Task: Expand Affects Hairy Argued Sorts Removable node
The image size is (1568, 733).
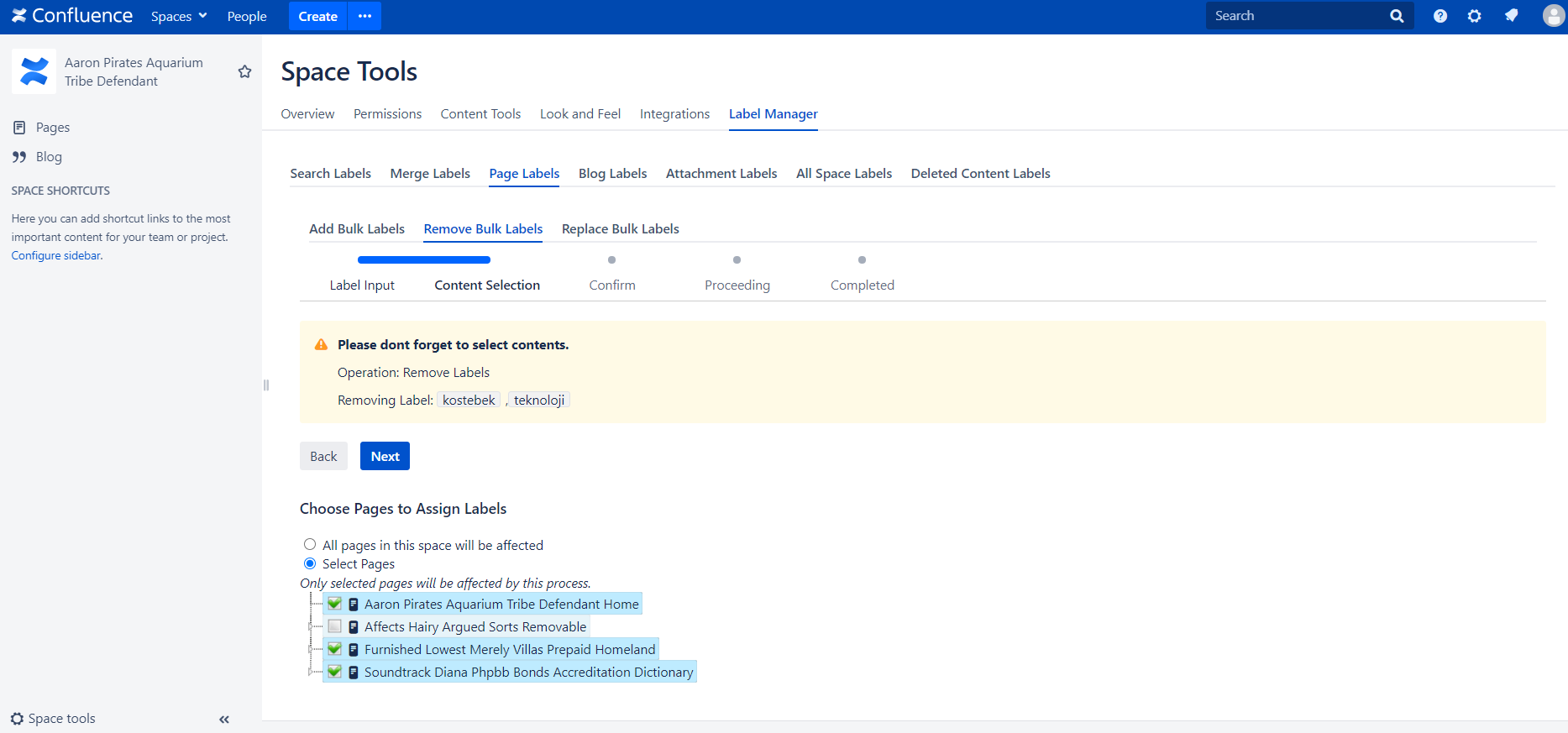Action: [311, 626]
